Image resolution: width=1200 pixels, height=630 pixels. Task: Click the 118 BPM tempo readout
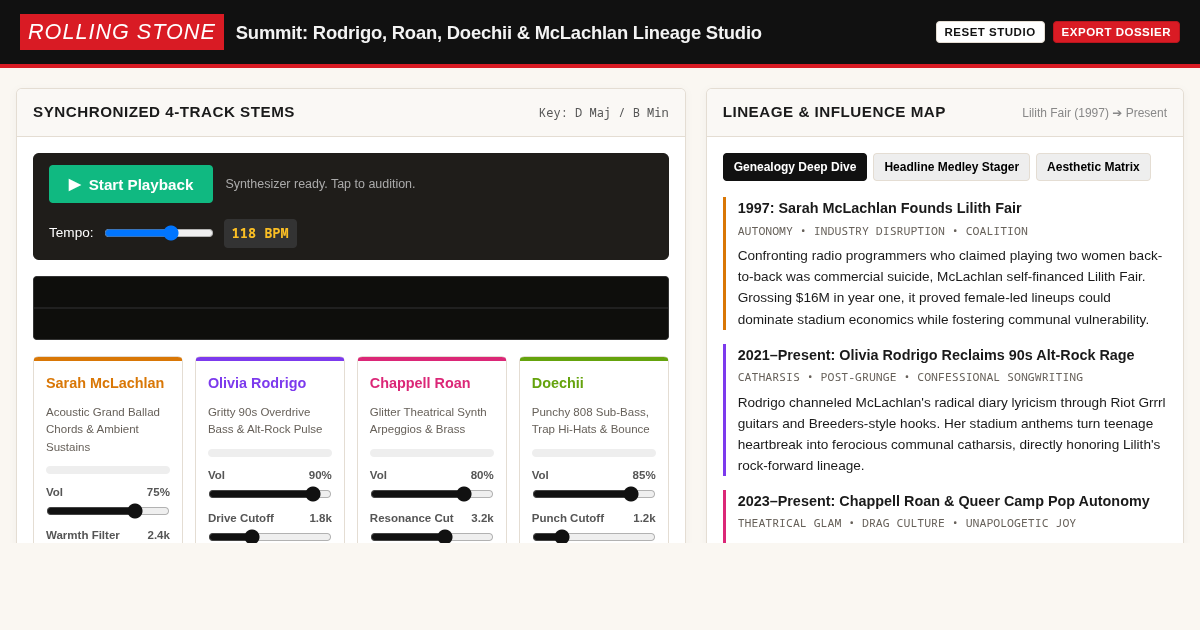(x=260, y=233)
